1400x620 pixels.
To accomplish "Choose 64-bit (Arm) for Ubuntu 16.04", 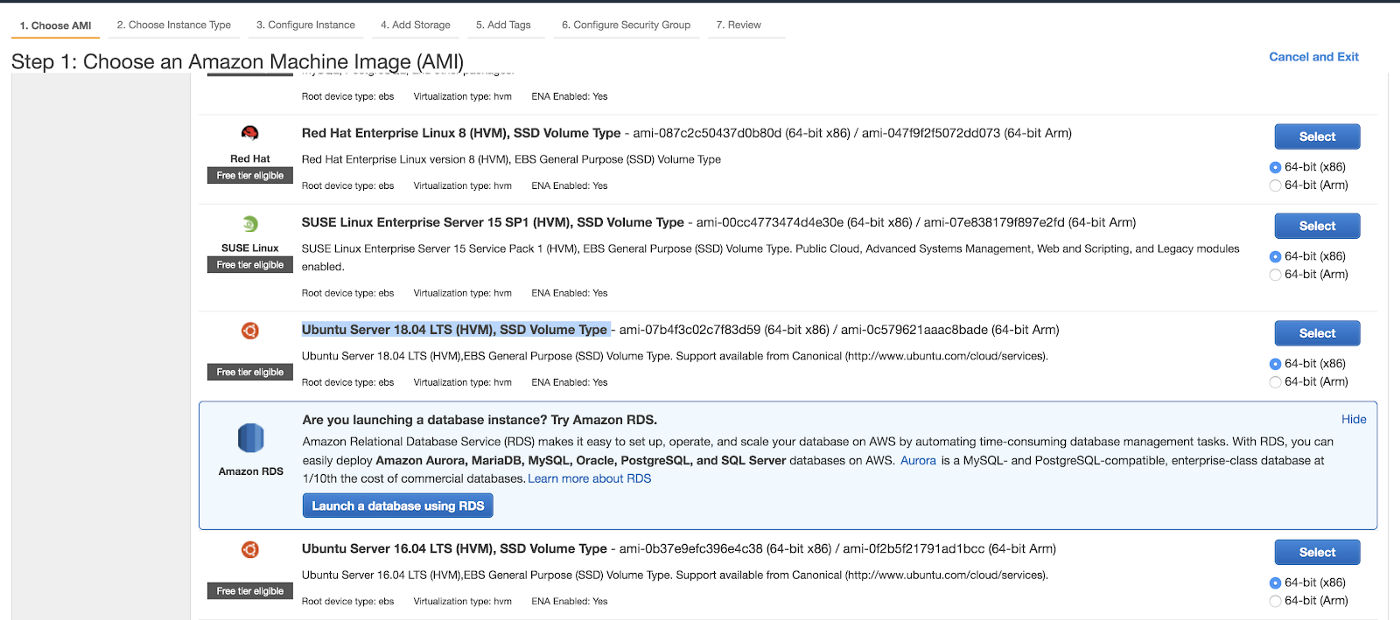I will click(x=1275, y=601).
